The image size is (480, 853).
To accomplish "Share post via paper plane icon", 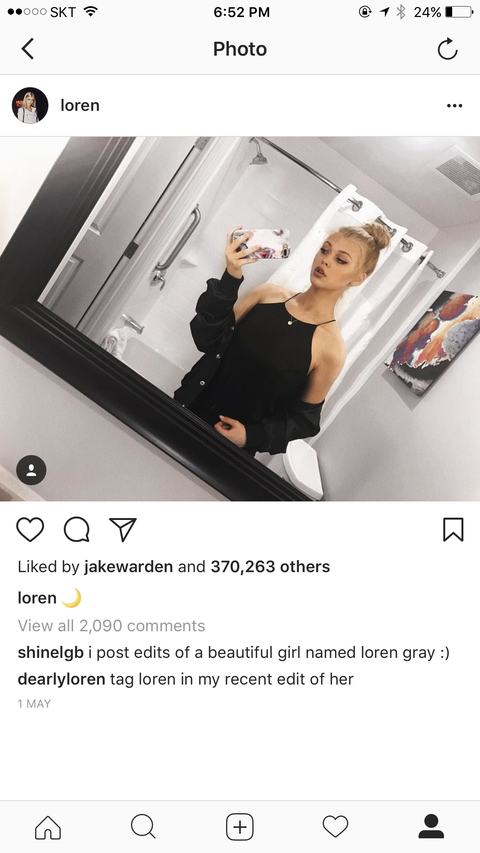I will 122,529.
